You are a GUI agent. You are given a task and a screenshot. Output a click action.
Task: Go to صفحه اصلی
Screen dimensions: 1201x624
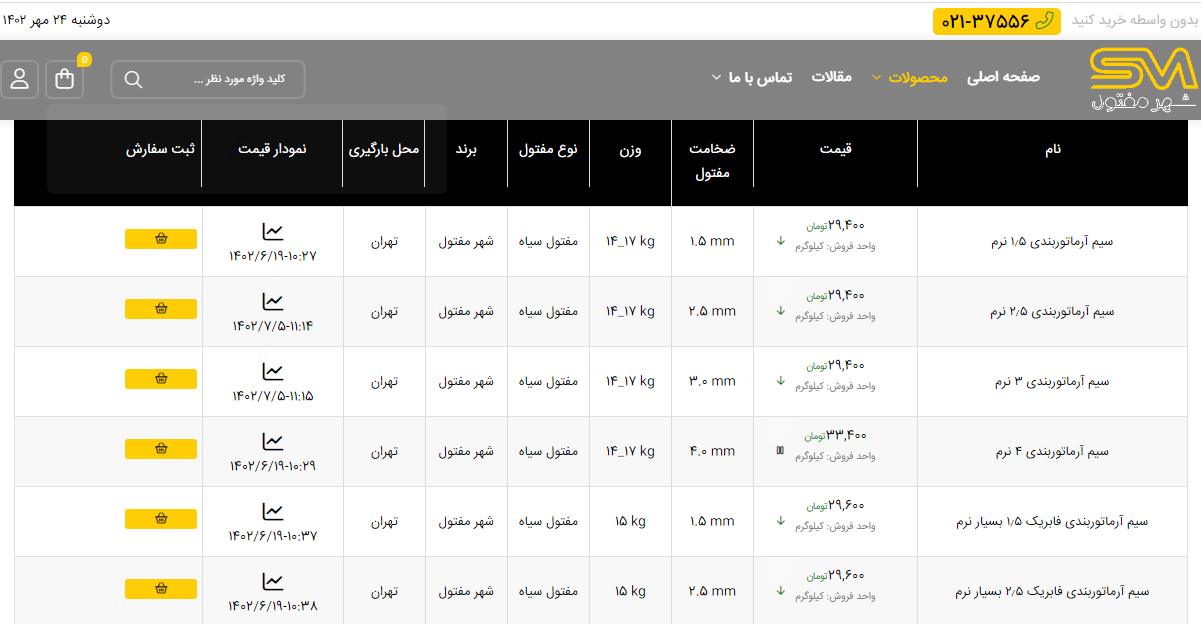[x=1003, y=77]
